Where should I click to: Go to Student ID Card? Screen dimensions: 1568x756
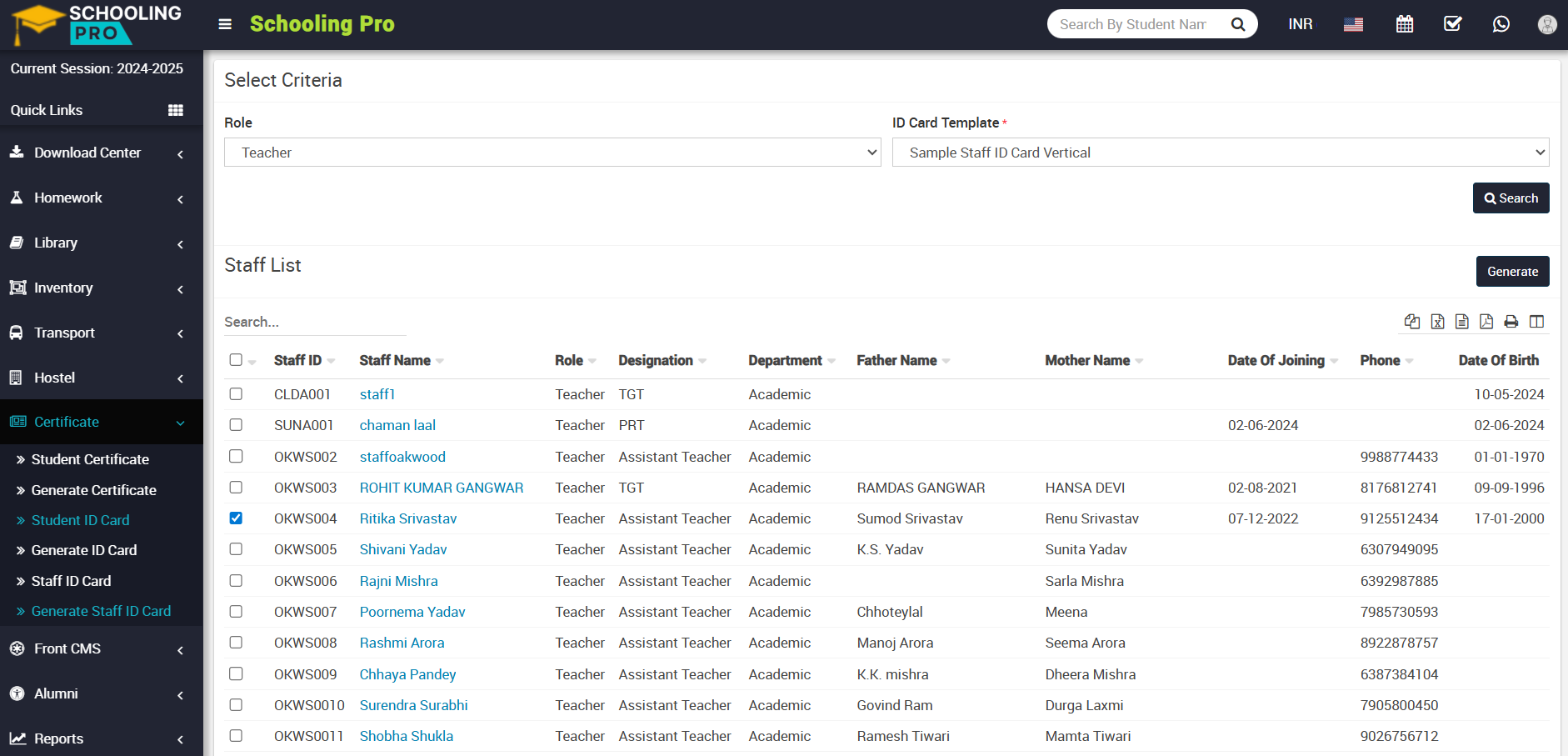click(80, 520)
